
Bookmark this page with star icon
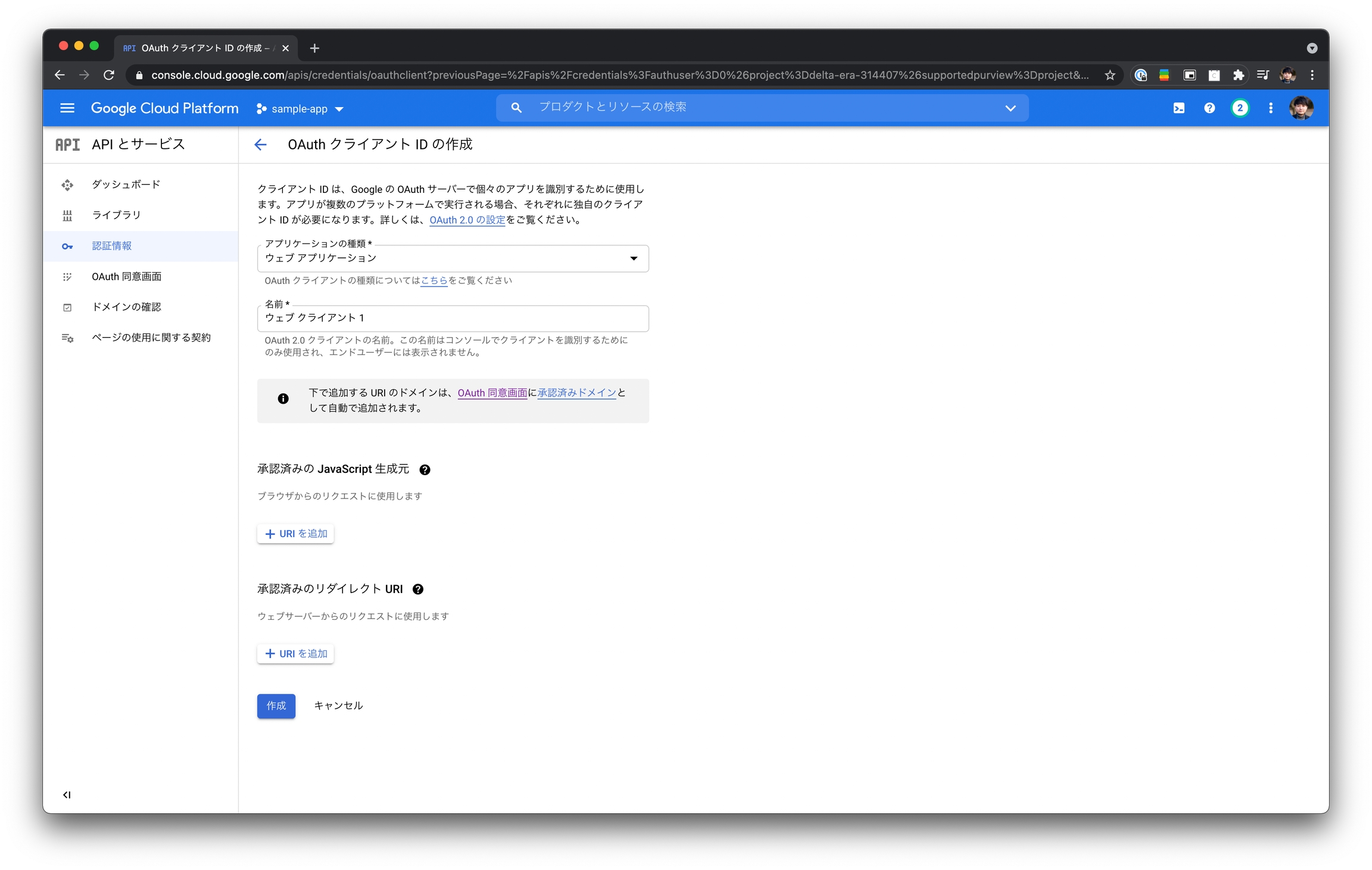[x=1109, y=75]
